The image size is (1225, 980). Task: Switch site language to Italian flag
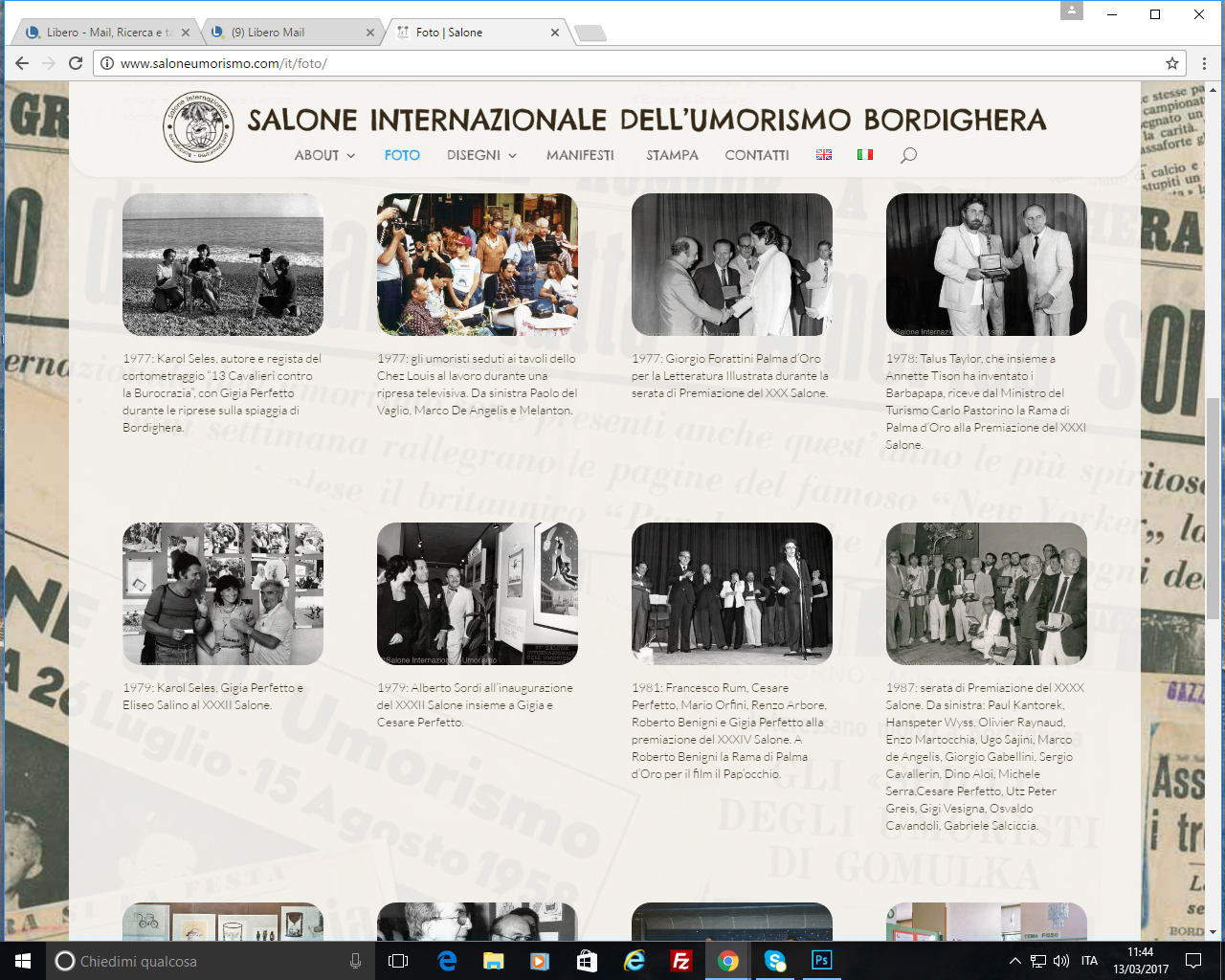865,154
